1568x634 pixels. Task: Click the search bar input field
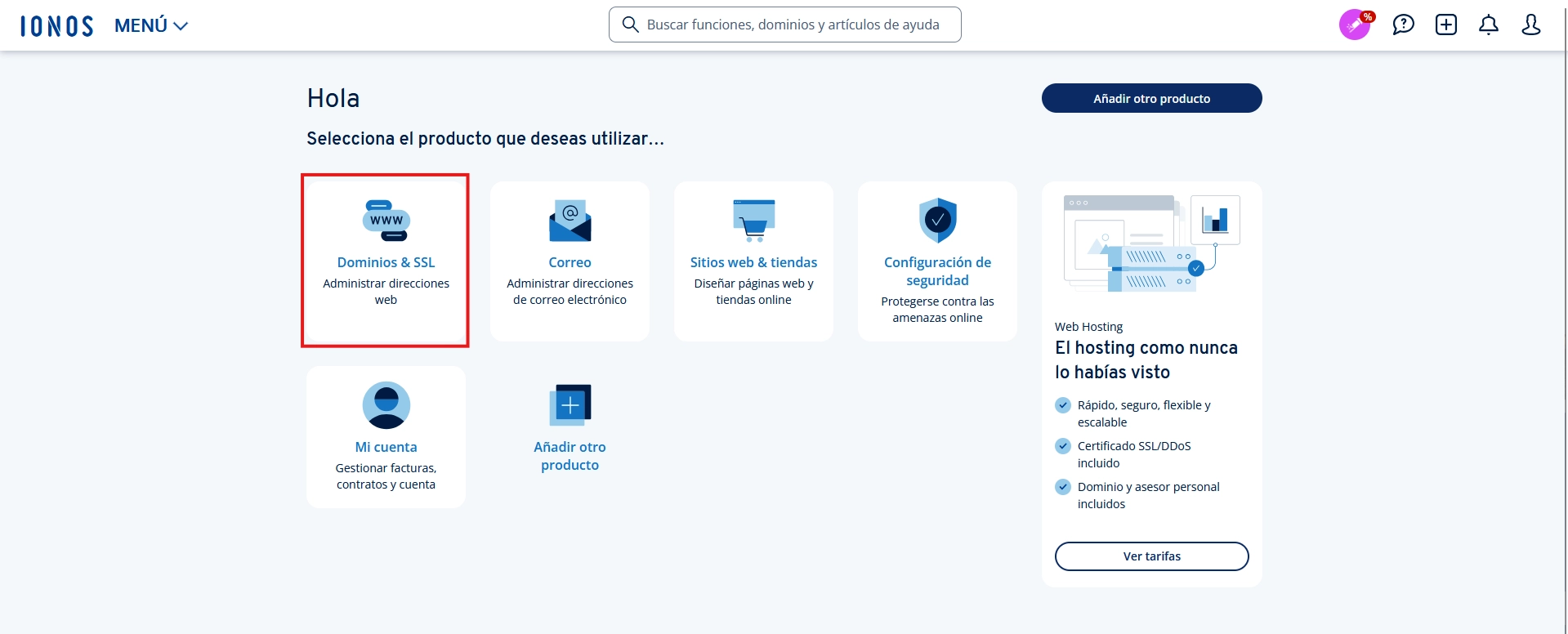pyautogui.click(x=793, y=25)
